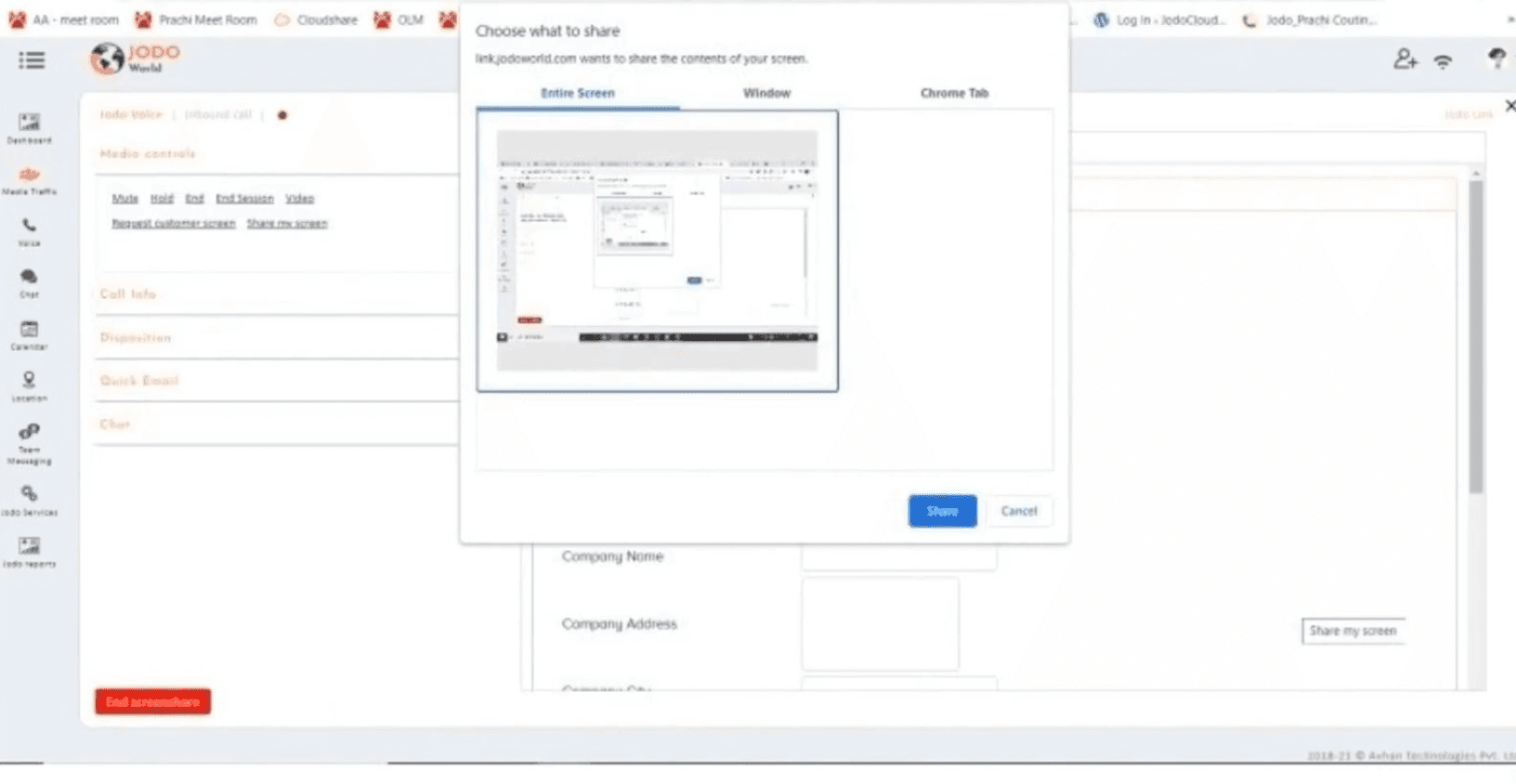Cancel the screen share dialog
This screenshot has width=1516, height=784.
(1019, 511)
